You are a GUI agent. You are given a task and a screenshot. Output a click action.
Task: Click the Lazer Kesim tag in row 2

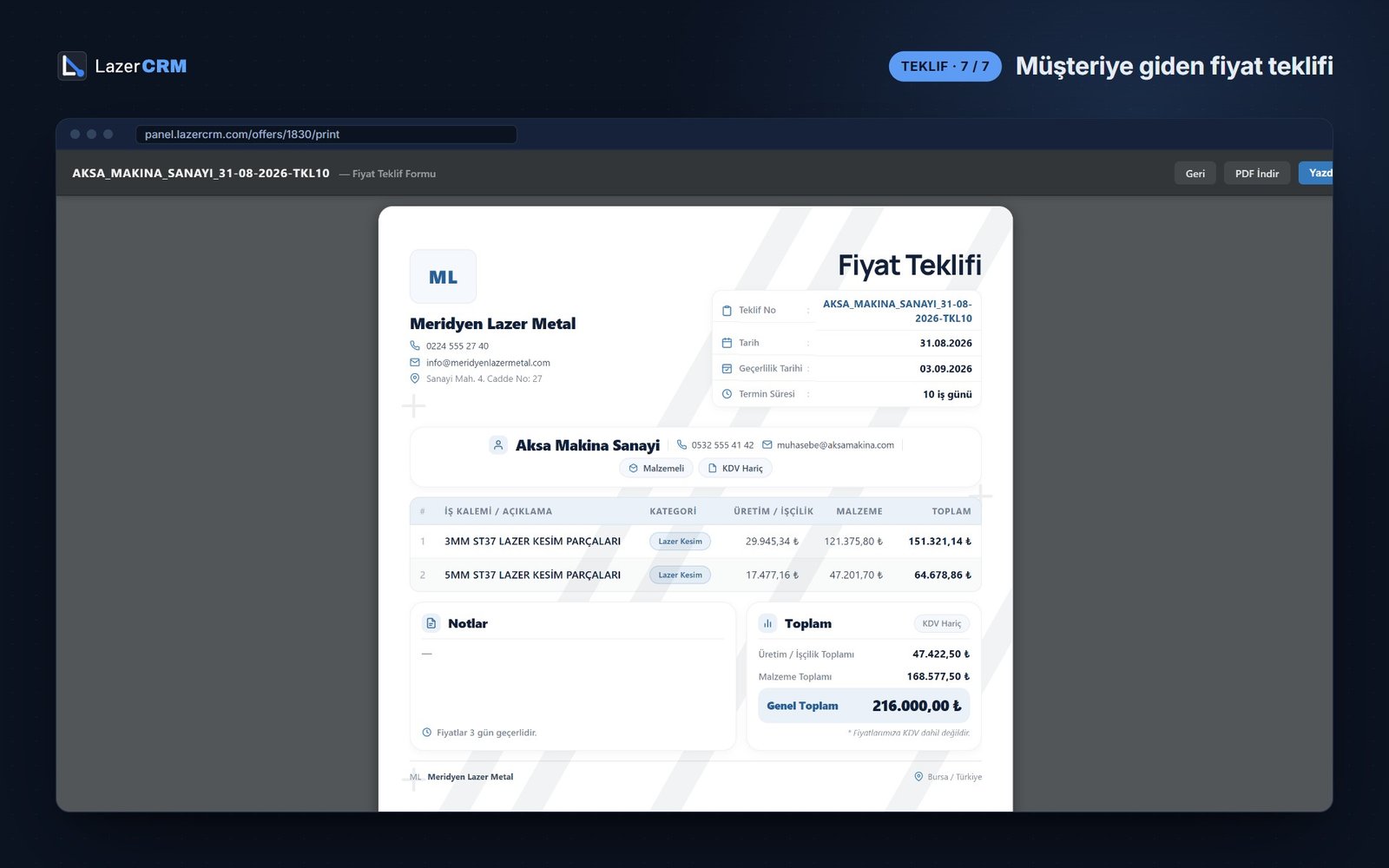pos(680,575)
